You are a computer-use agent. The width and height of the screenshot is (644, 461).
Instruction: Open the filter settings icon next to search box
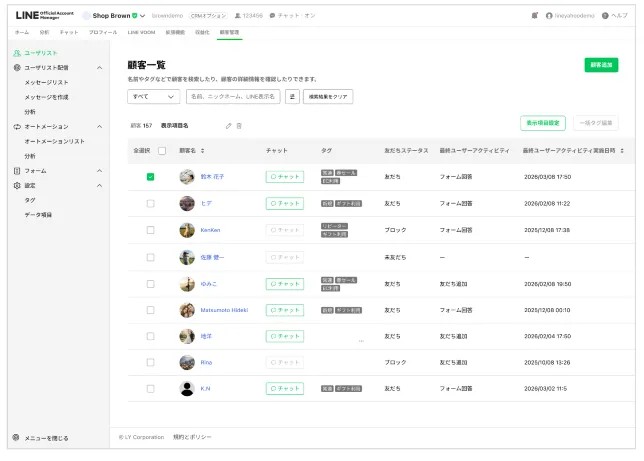292,97
